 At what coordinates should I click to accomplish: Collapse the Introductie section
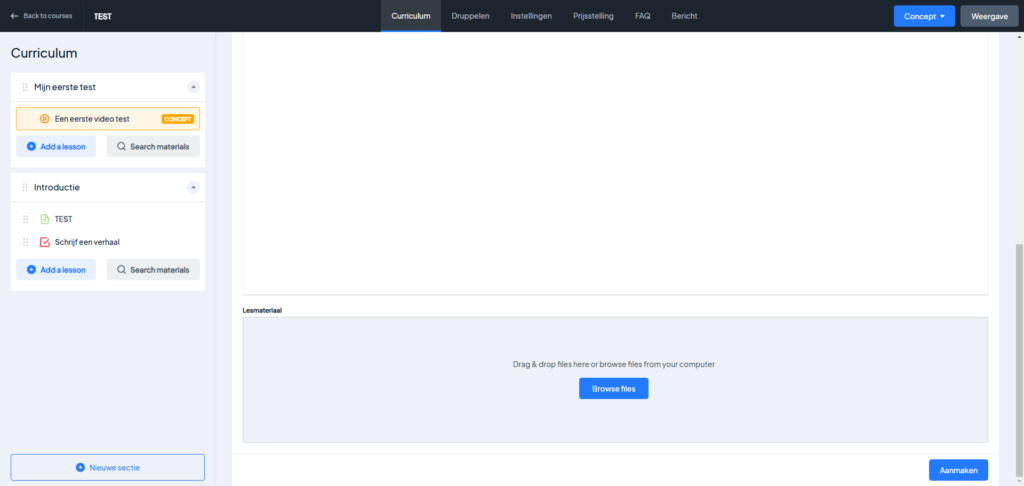pyautogui.click(x=193, y=187)
